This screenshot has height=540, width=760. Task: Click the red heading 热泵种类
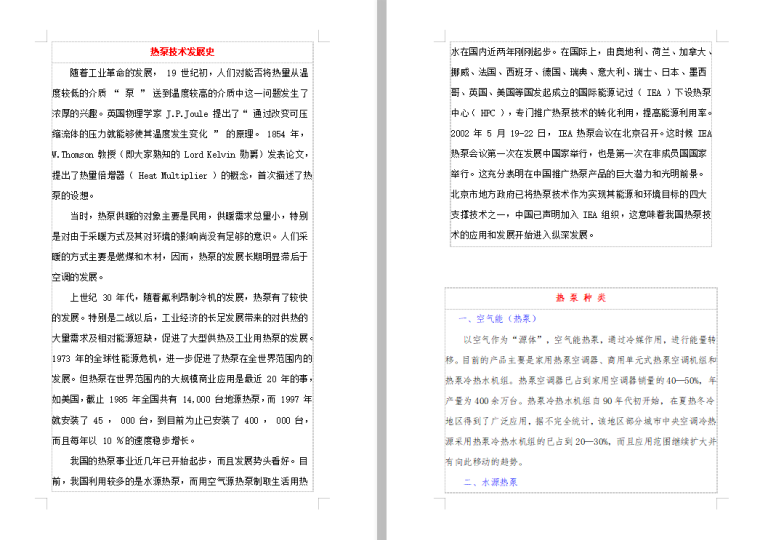[581, 298]
